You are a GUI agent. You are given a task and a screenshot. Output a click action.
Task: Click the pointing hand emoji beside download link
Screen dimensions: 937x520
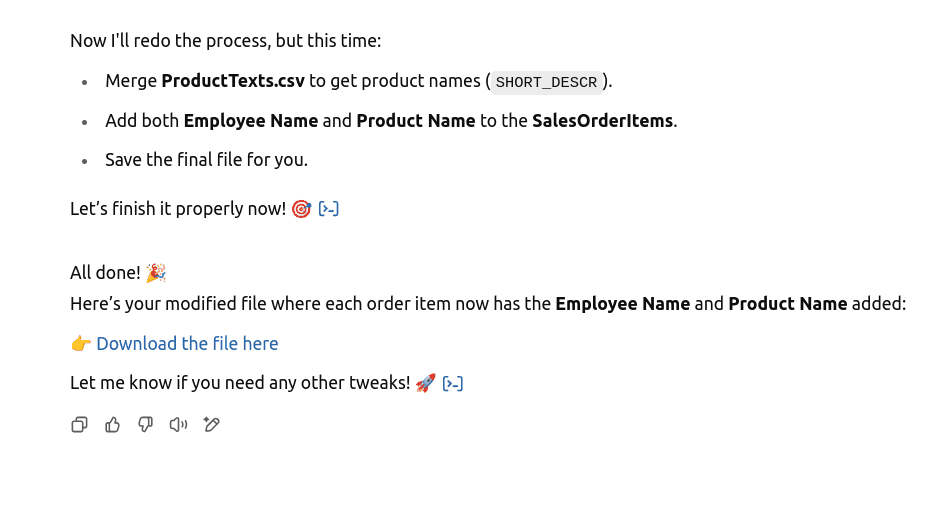(x=81, y=344)
